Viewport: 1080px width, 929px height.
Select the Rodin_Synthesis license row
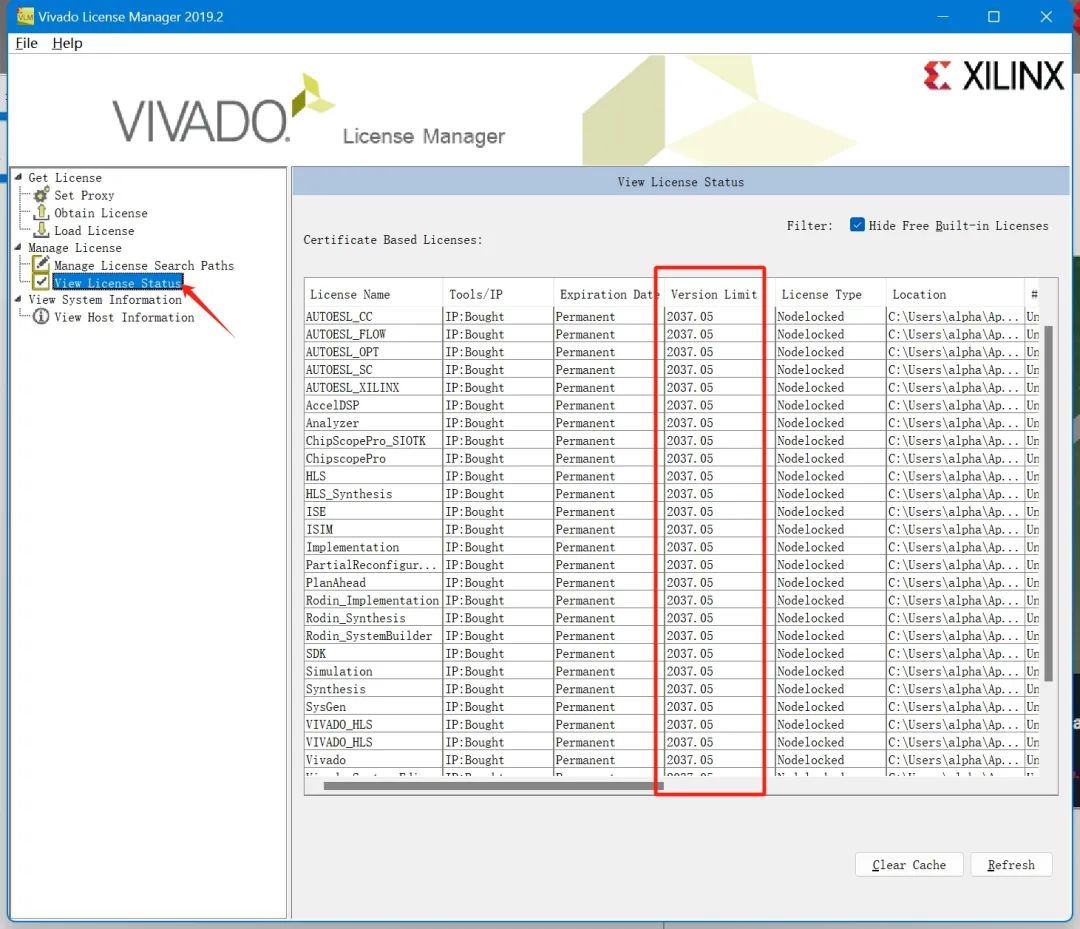pyautogui.click(x=672, y=618)
